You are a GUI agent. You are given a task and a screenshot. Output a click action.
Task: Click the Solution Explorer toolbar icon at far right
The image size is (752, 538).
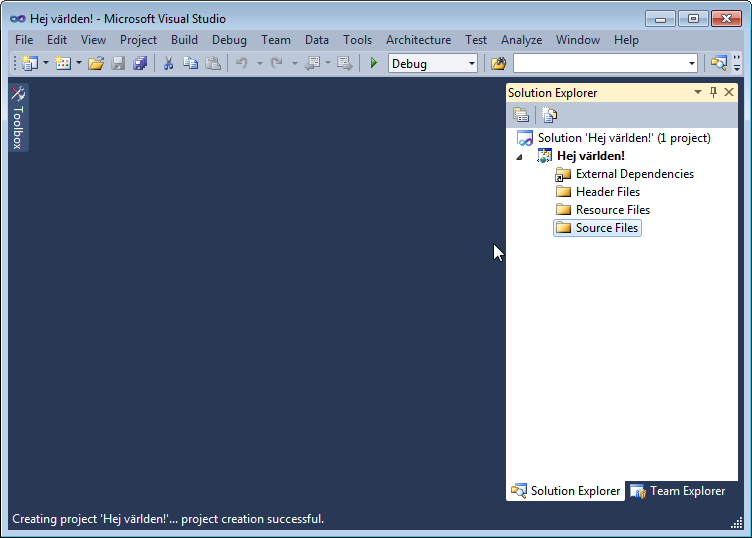(x=718, y=63)
